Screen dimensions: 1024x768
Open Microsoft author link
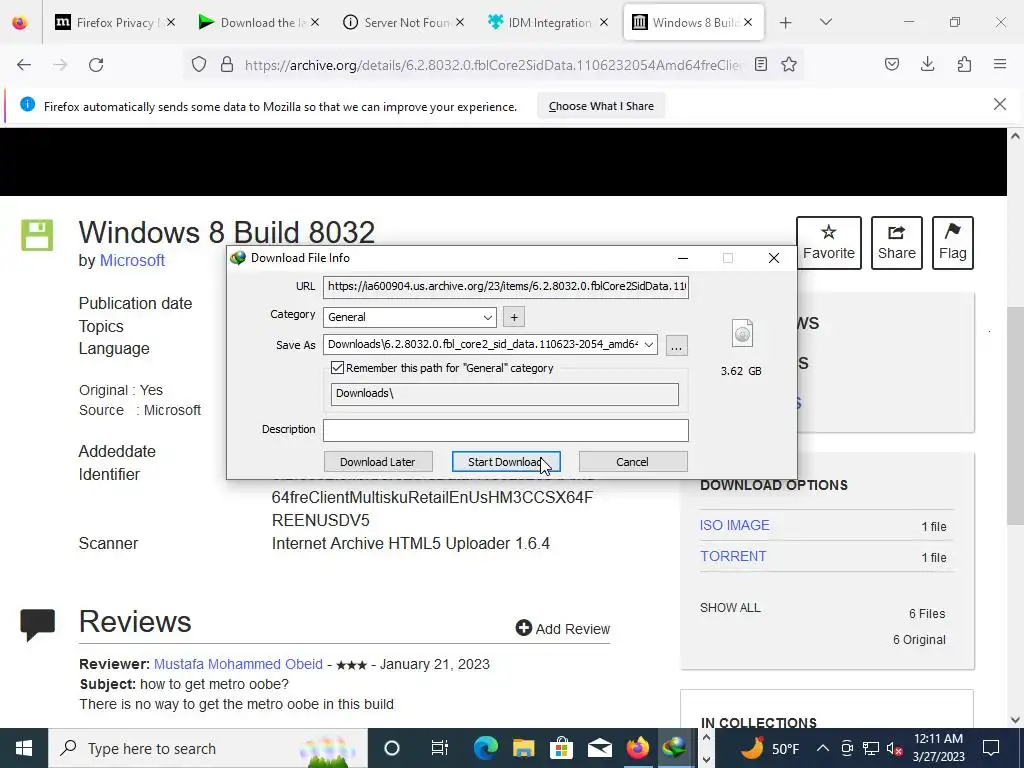132,260
